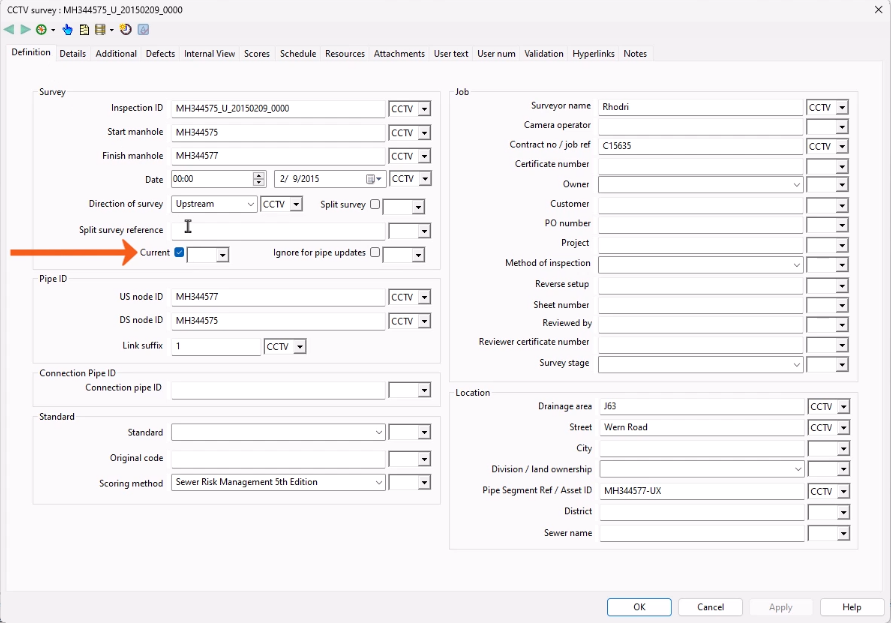The width and height of the screenshot is (891, 623).
Task: Click the time spinner arrows in Date
Action: (x=259, y=179)
